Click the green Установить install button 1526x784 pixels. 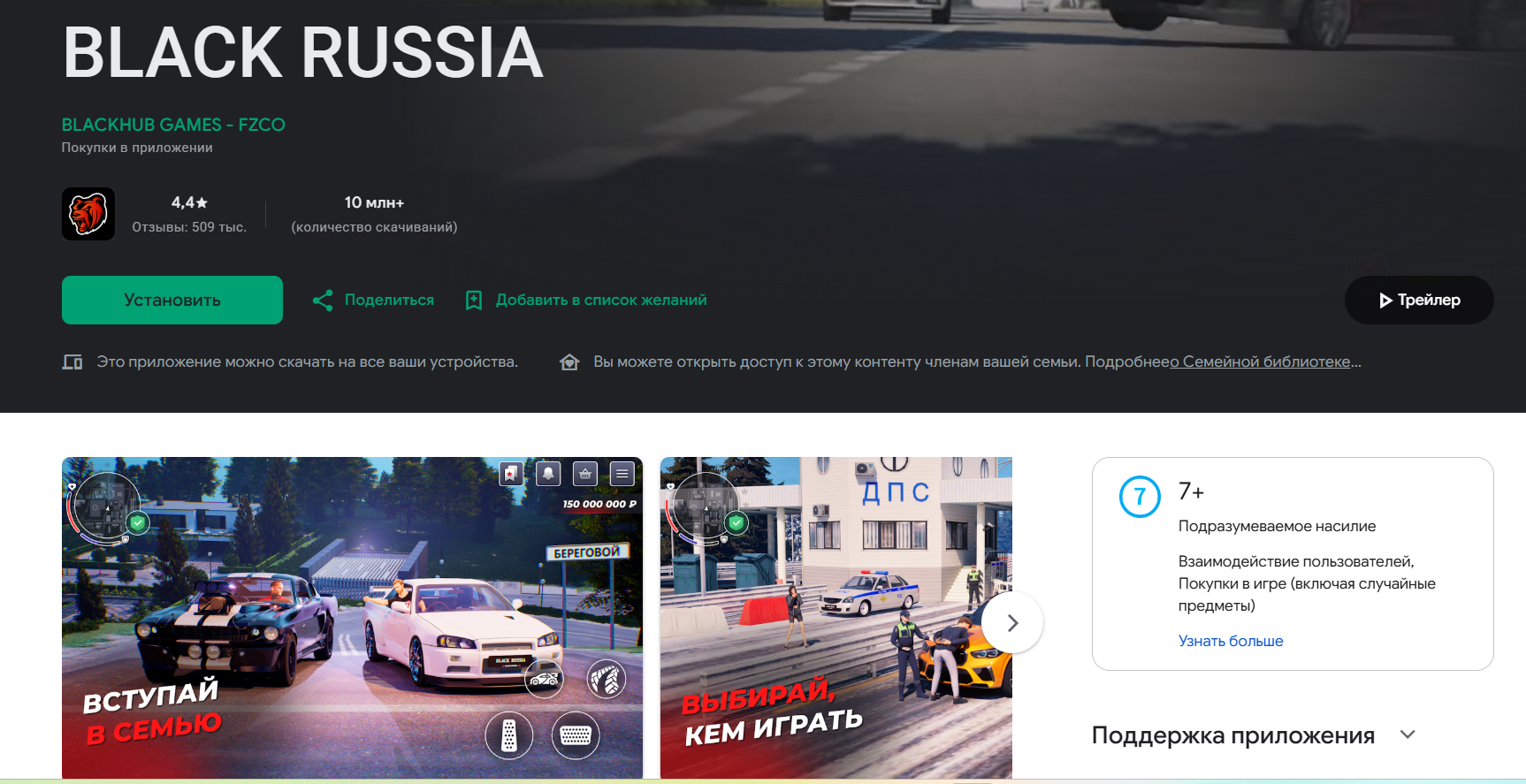172,300
